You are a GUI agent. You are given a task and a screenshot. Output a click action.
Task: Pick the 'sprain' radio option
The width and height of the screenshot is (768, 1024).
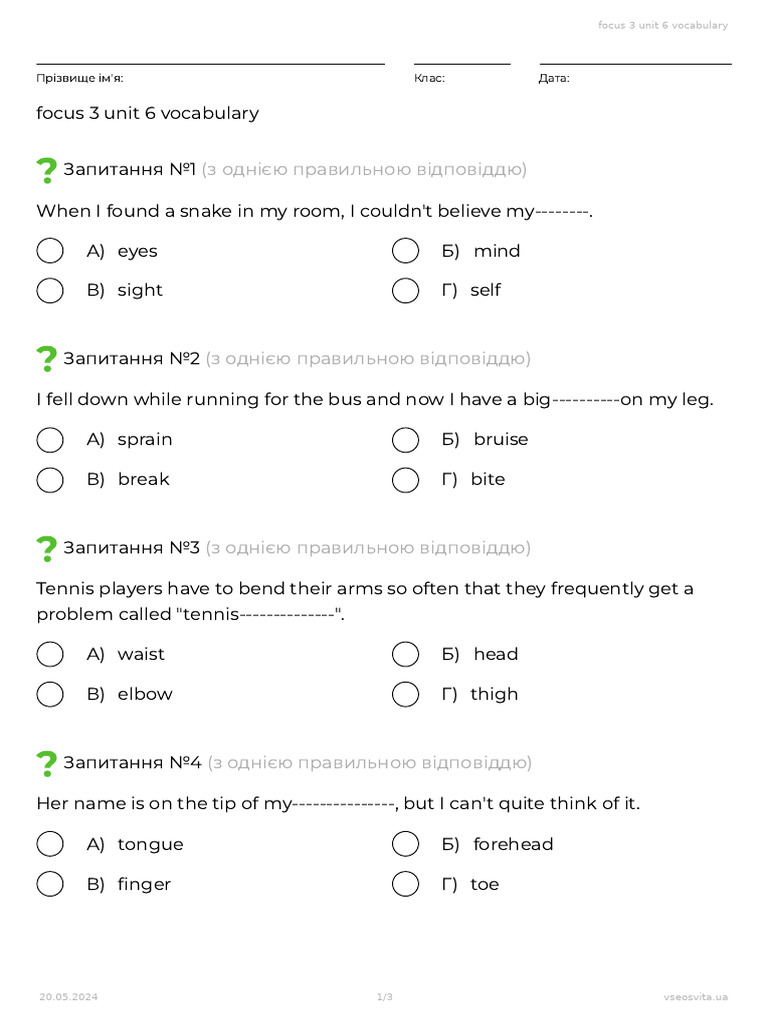[x=50, y=440]
